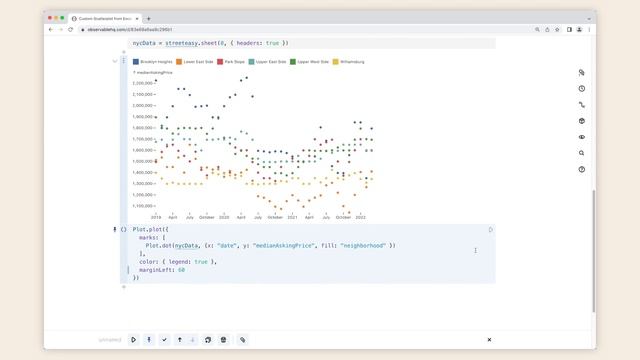
Task: Close the bottom cell toolbar with the X
Action: point(489,340)
